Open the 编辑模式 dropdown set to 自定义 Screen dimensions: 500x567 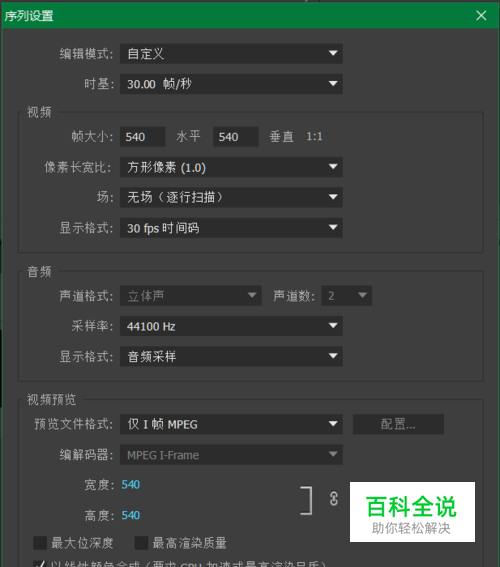231,54
